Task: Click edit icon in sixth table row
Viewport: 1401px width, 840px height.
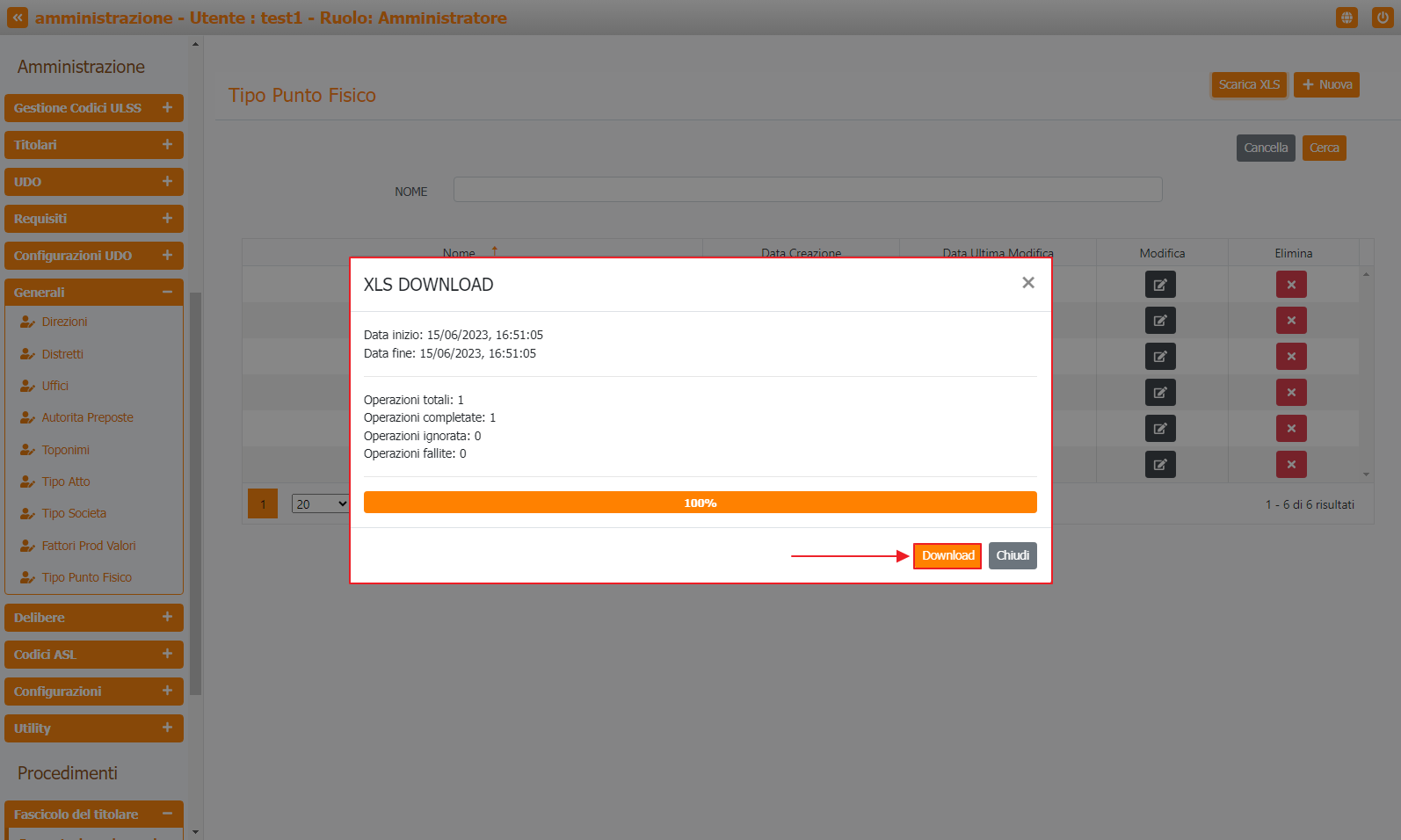Action: pos(1160,465)
